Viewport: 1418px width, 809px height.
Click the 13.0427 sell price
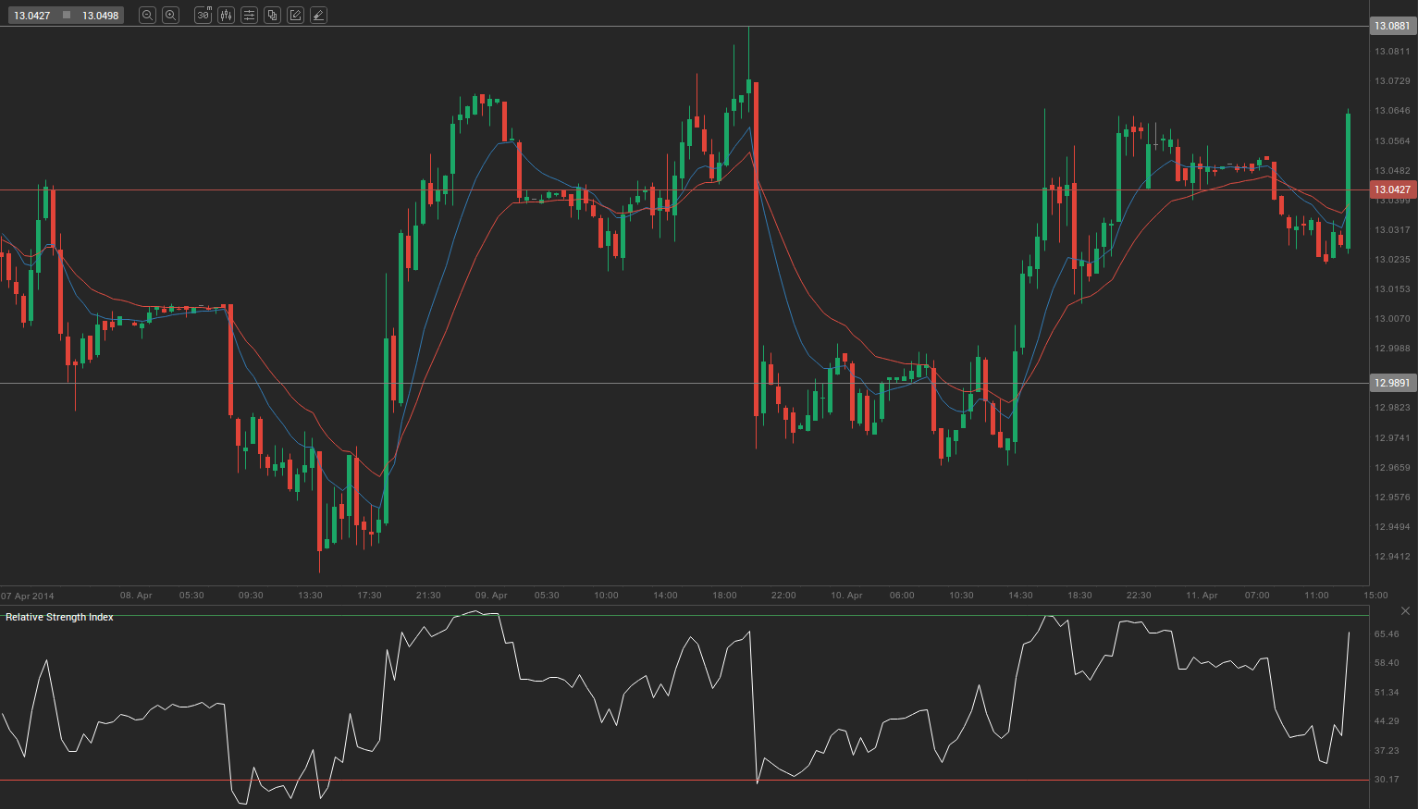tap(32, 15)
